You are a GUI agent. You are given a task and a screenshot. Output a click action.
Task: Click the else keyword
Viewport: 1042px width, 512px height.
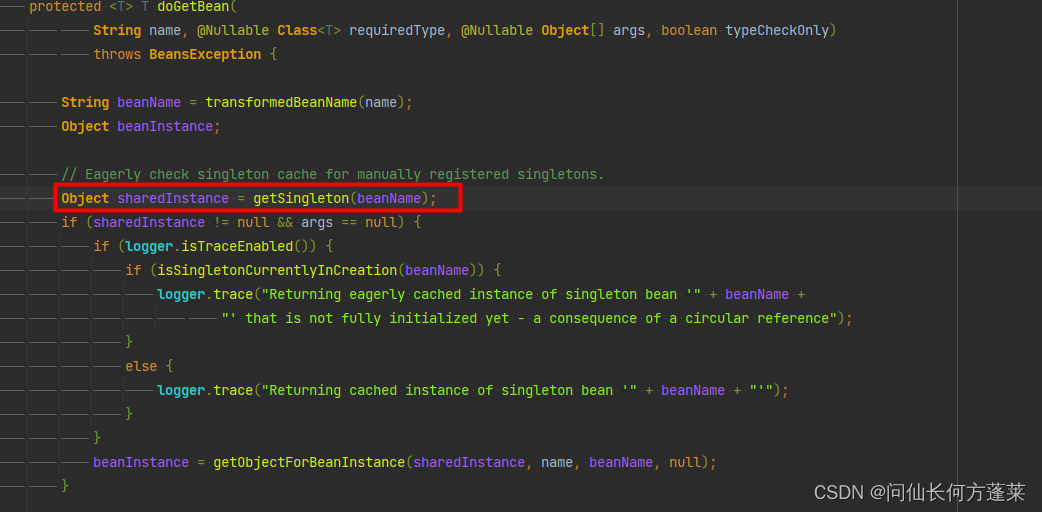(x=141, y=366)
